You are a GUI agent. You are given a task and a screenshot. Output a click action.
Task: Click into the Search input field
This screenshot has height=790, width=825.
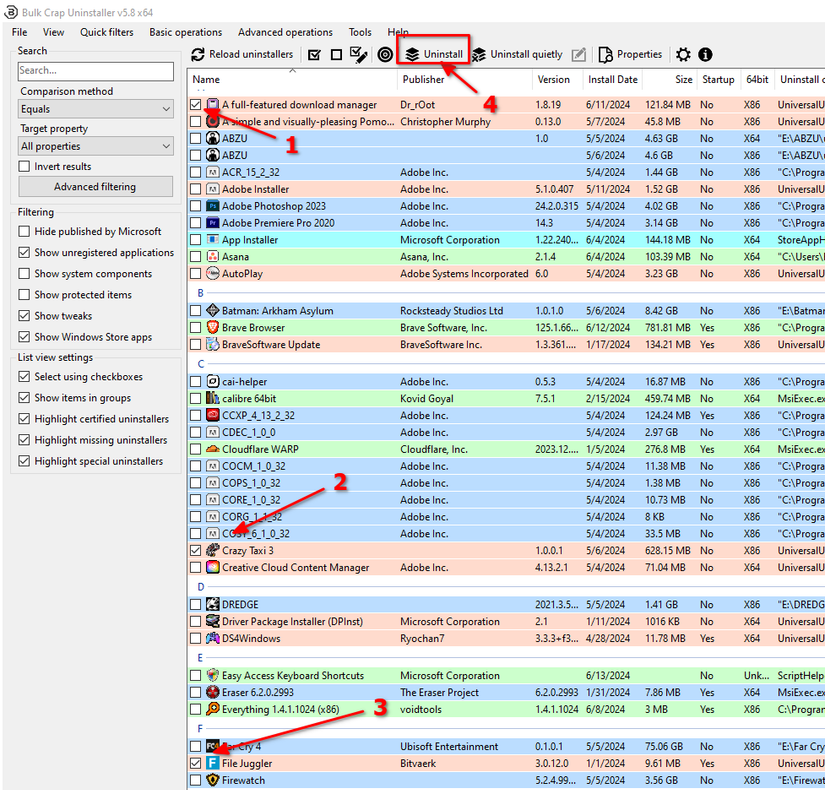[96, 71]
